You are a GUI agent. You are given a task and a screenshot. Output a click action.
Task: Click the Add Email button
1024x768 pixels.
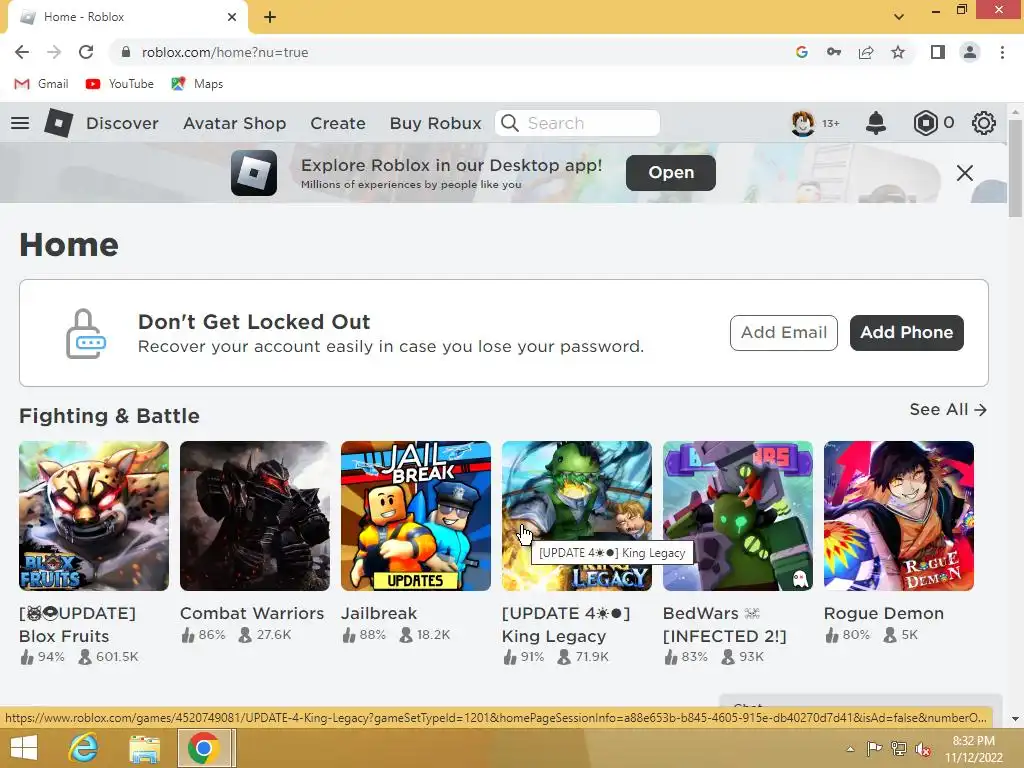[x=784, y=332]
